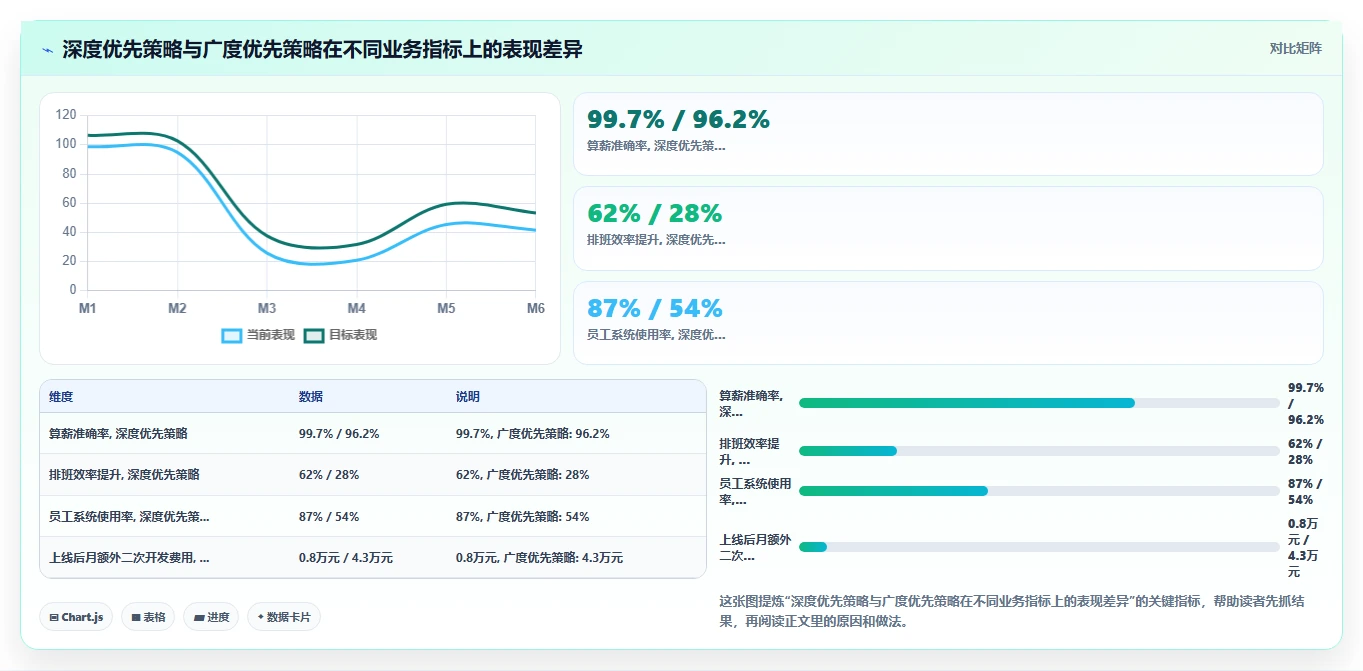This screenshot has width=1363, height=671.
Task: Click the 对比矩阵 label in header
Action: (x=1295, y=48)
